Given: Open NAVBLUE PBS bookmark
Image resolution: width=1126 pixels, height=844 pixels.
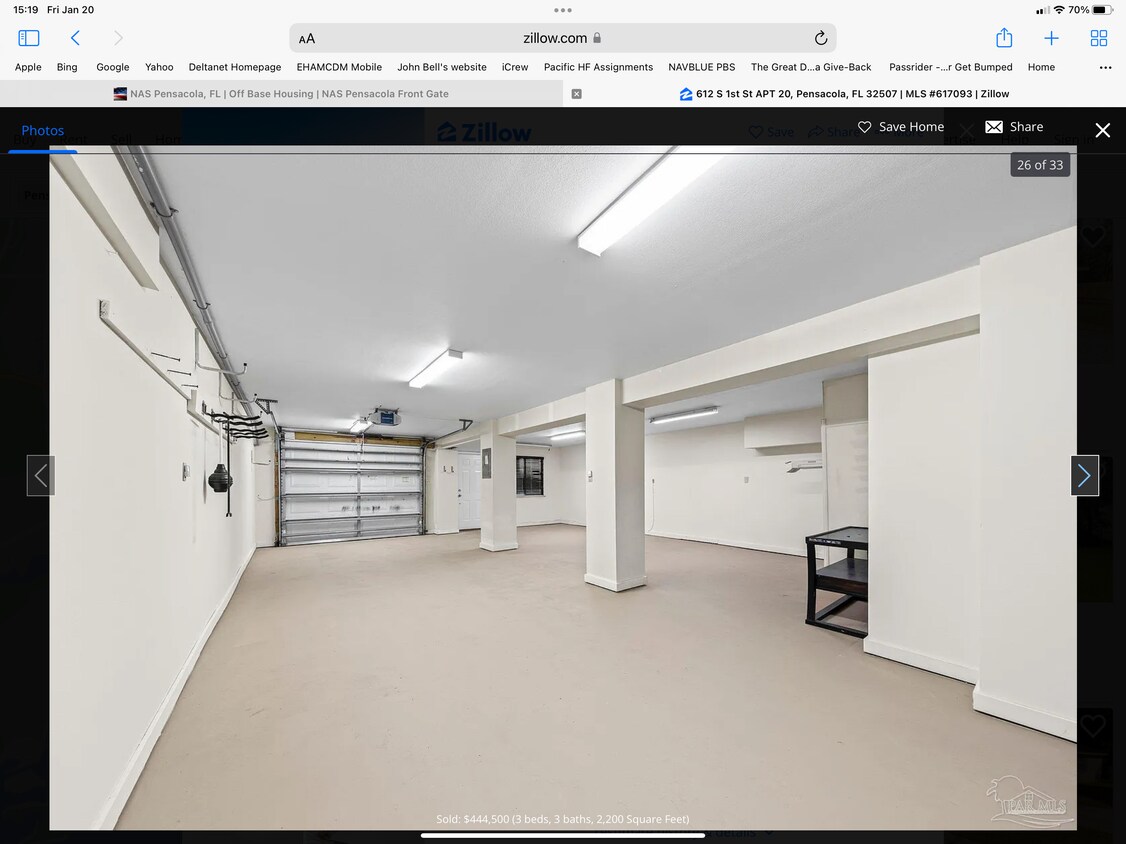Looking at the screenshot, I should (701, 67).
